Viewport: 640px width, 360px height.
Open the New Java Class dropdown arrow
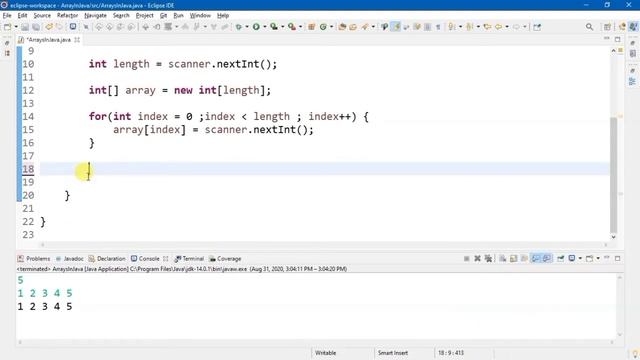pos(331,27)
